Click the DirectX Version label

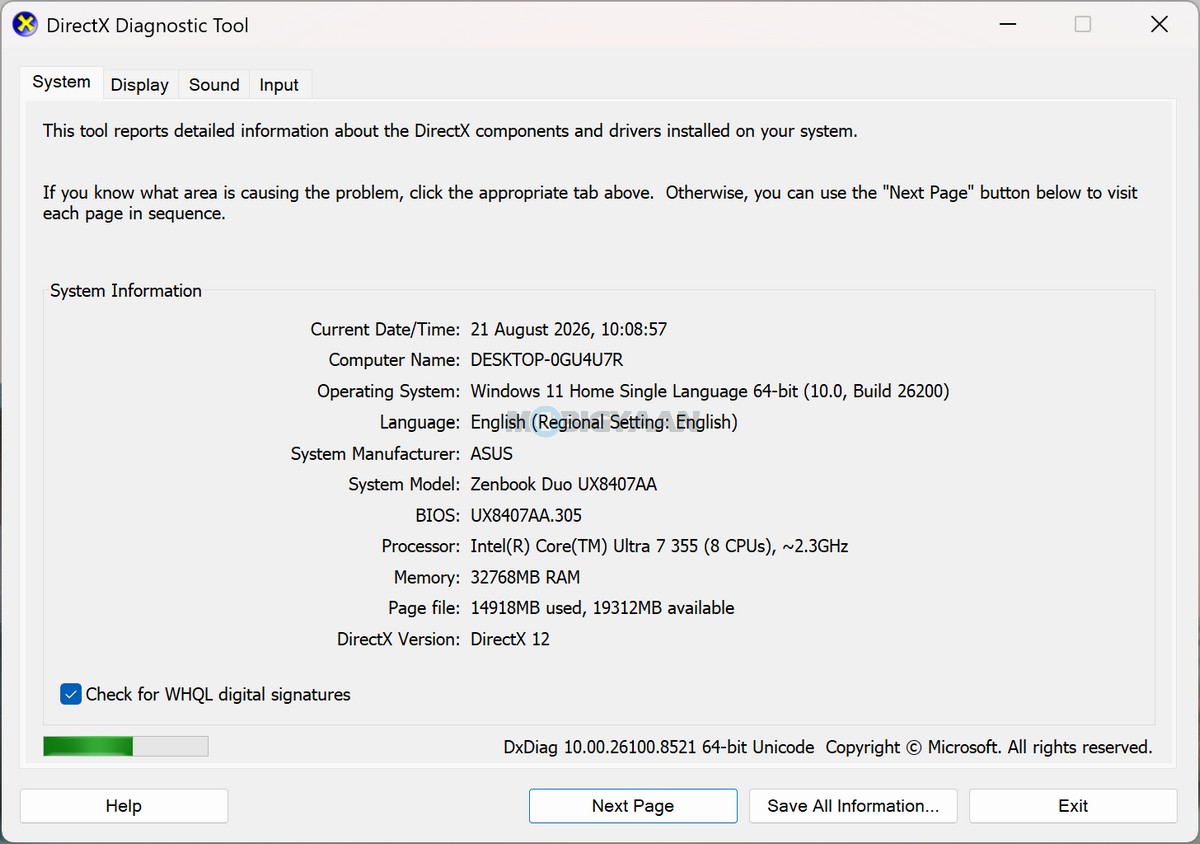coord(399,639)
